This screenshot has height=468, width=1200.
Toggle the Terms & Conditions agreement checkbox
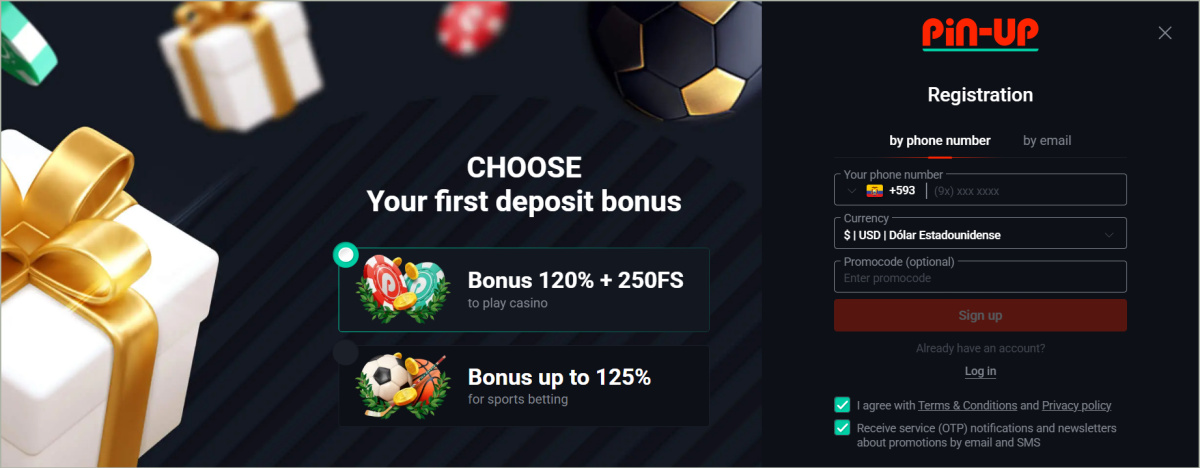842,405
